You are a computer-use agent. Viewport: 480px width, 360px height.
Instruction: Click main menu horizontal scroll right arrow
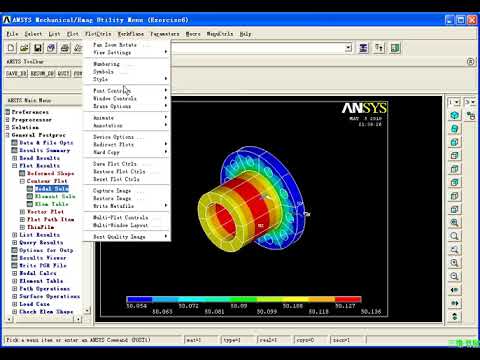point(78,319)
